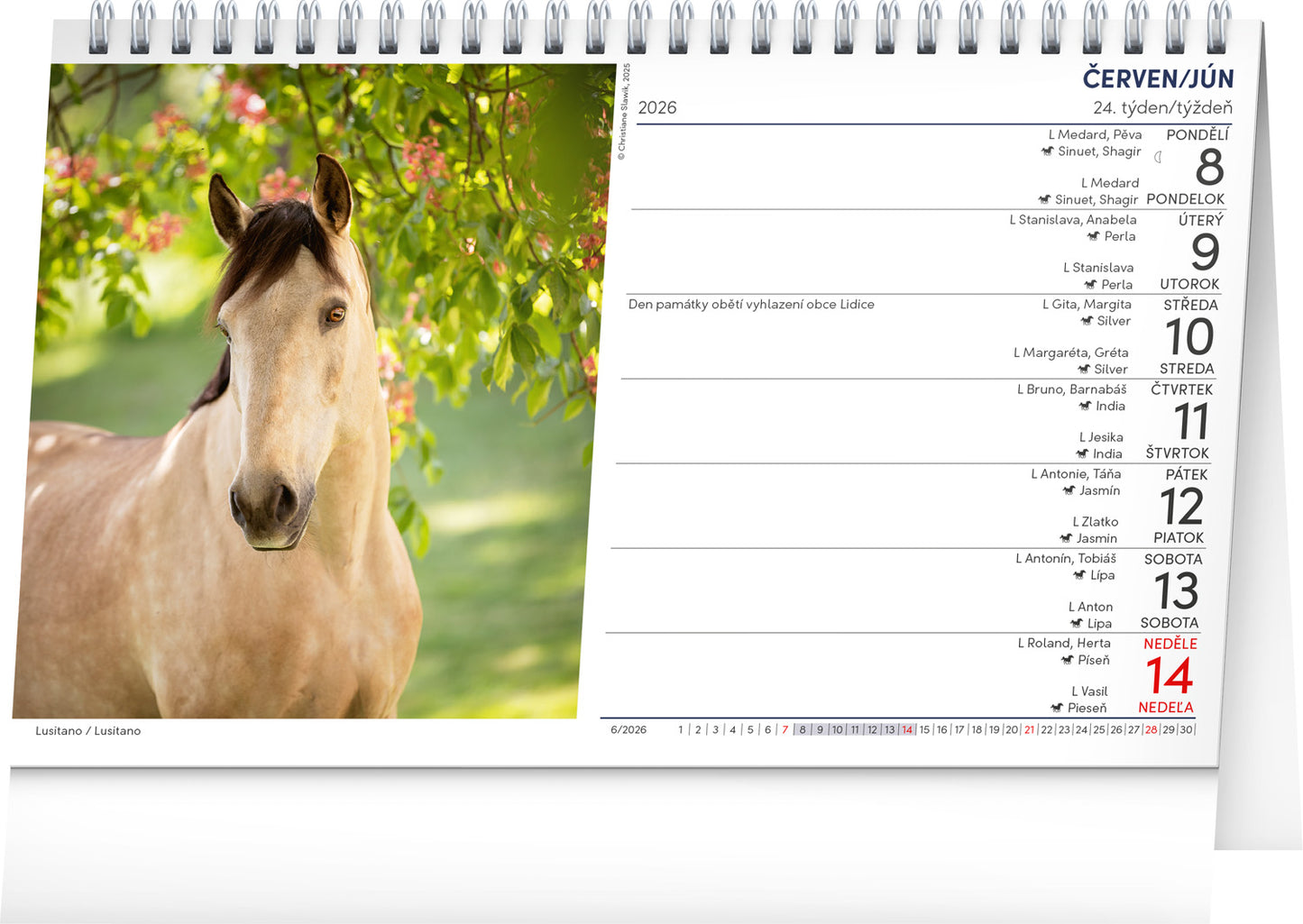Select the large date number 10

pyautogui.click(x=1189, y=337)
